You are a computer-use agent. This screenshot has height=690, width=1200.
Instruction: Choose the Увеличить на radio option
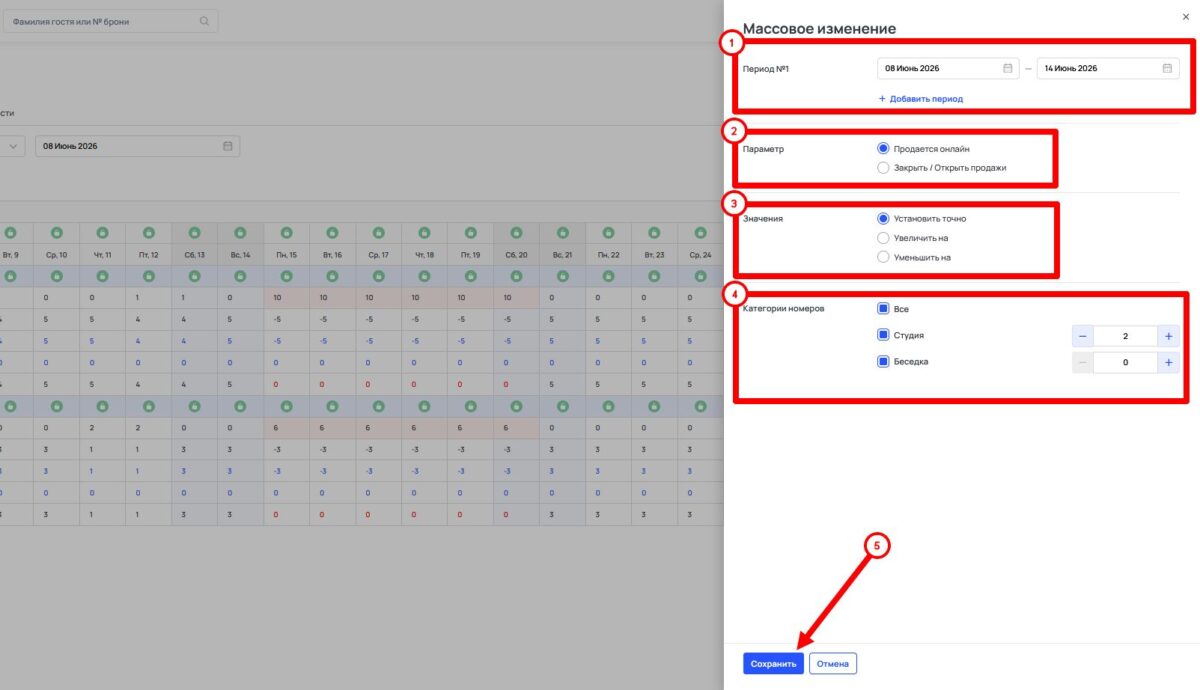pyautogui.click(x=883, y=238)
